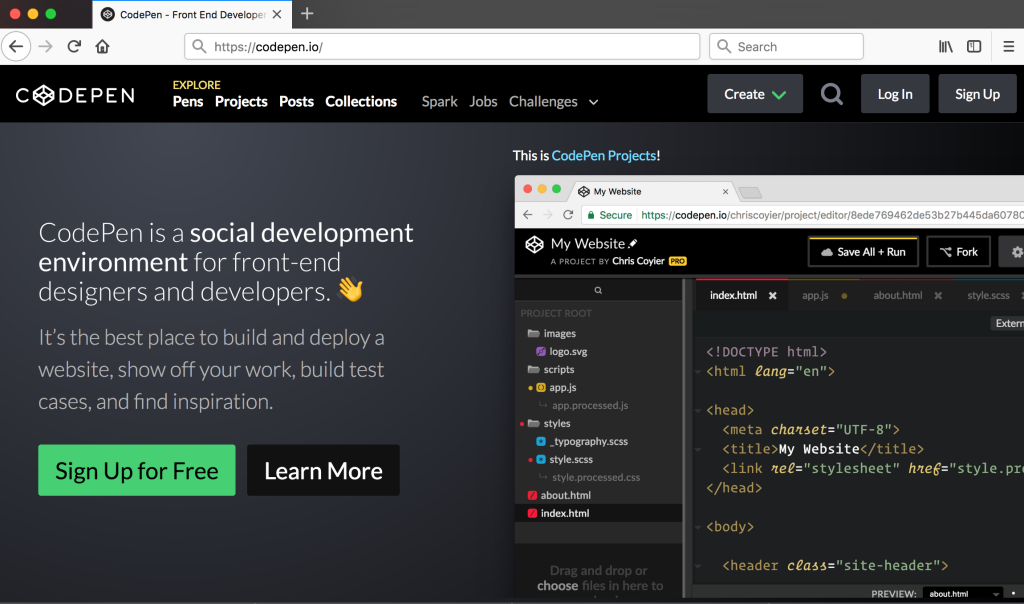Click the Log In button

(895, 94)
